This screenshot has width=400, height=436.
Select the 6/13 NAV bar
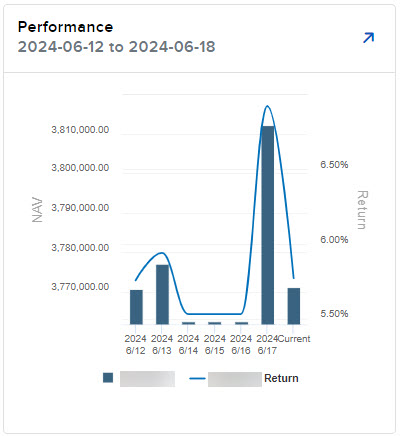(x=162, y=294)
